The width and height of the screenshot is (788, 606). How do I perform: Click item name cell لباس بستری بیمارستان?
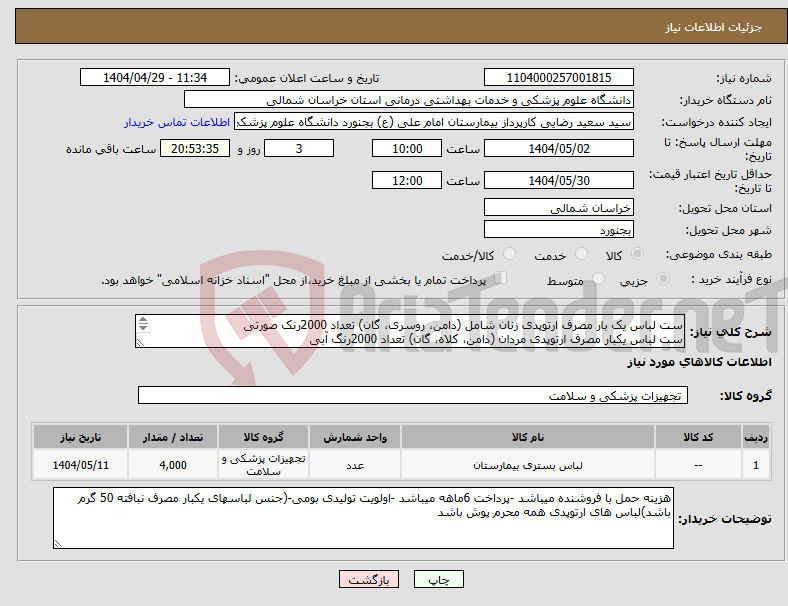(x=528, y=465)
